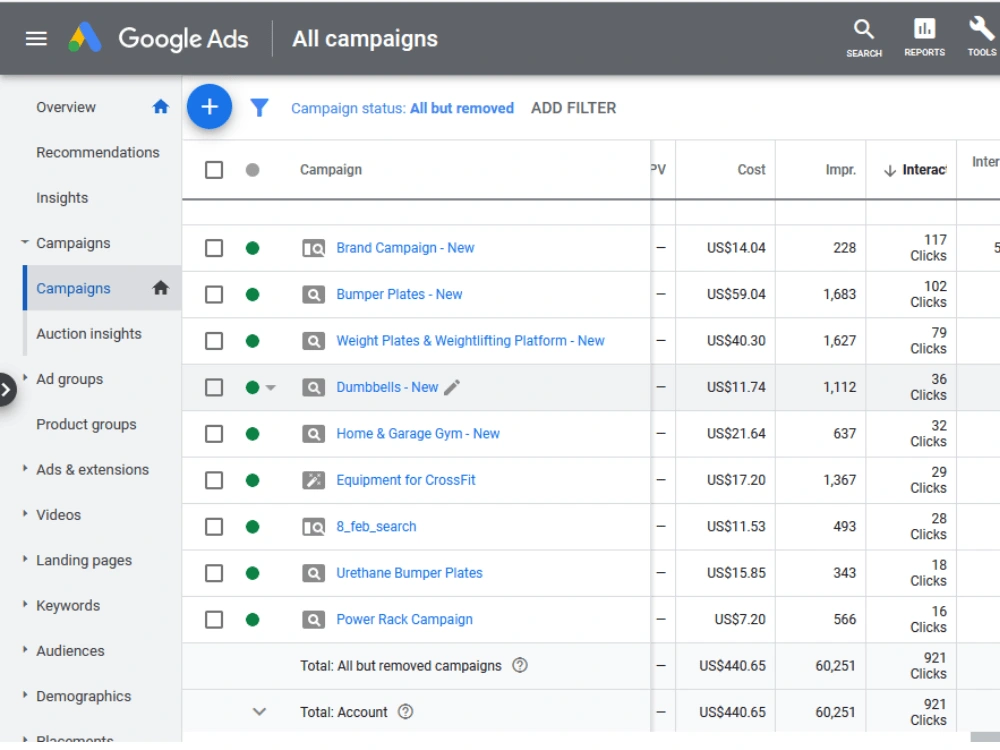Click the funnel filter icon
The height and width of the screenshot is (750, 1000).
[x=259, y=108]
